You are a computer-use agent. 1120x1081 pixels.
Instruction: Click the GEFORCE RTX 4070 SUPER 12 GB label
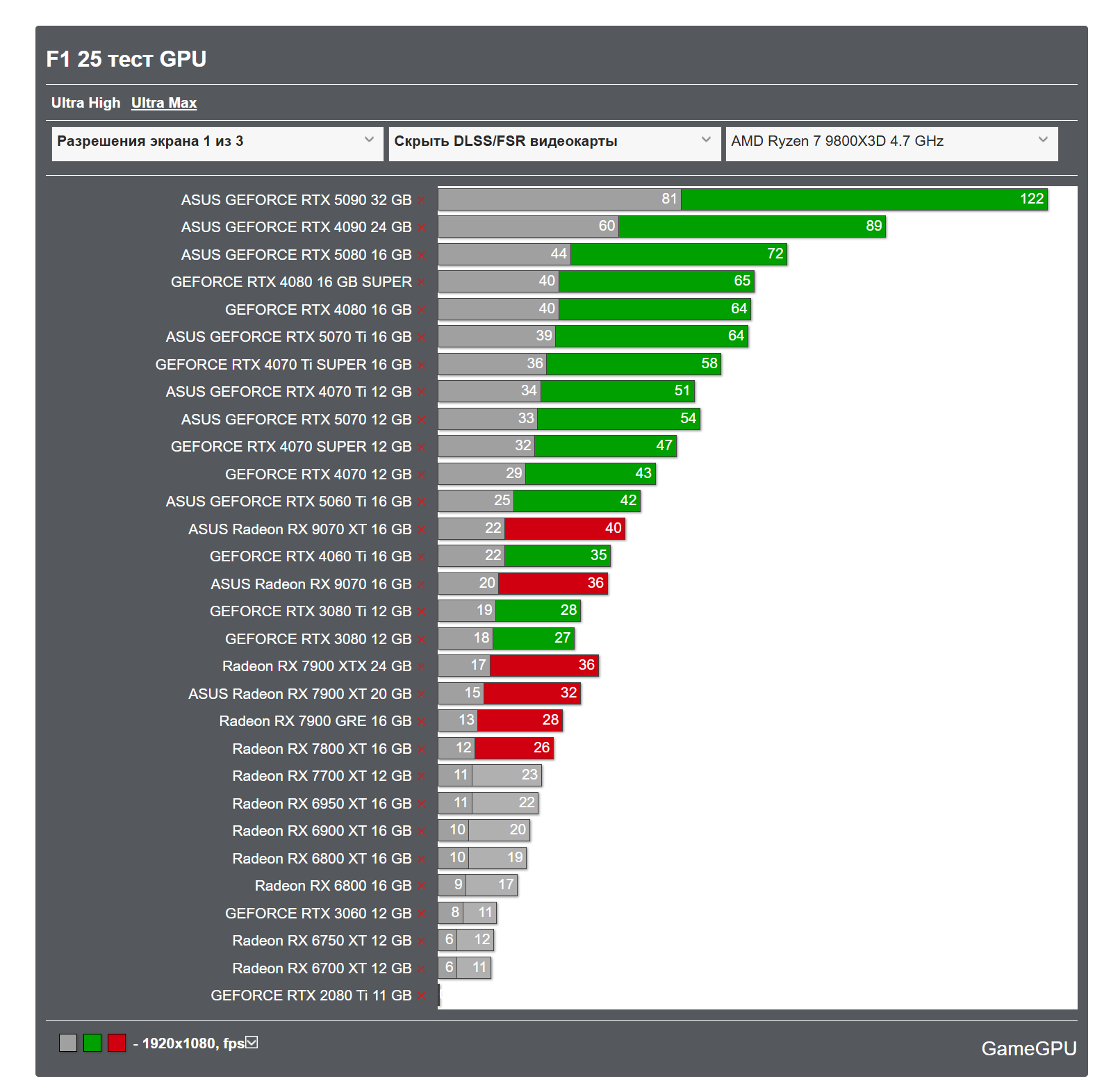[291, 447]
